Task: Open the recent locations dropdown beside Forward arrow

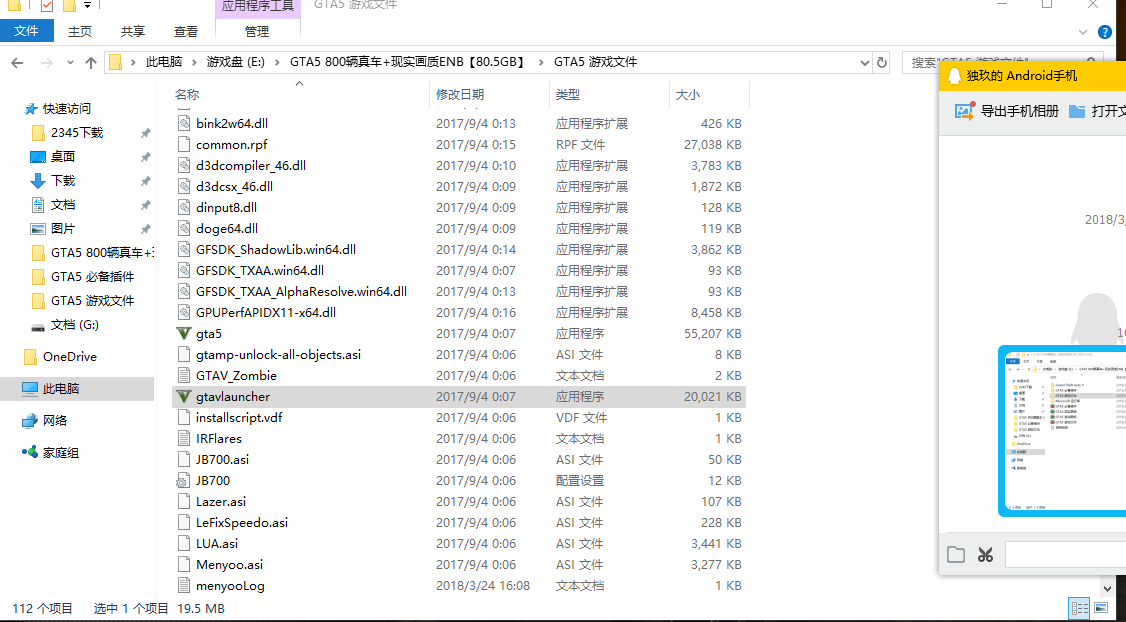Action: [x=70, y=62]
